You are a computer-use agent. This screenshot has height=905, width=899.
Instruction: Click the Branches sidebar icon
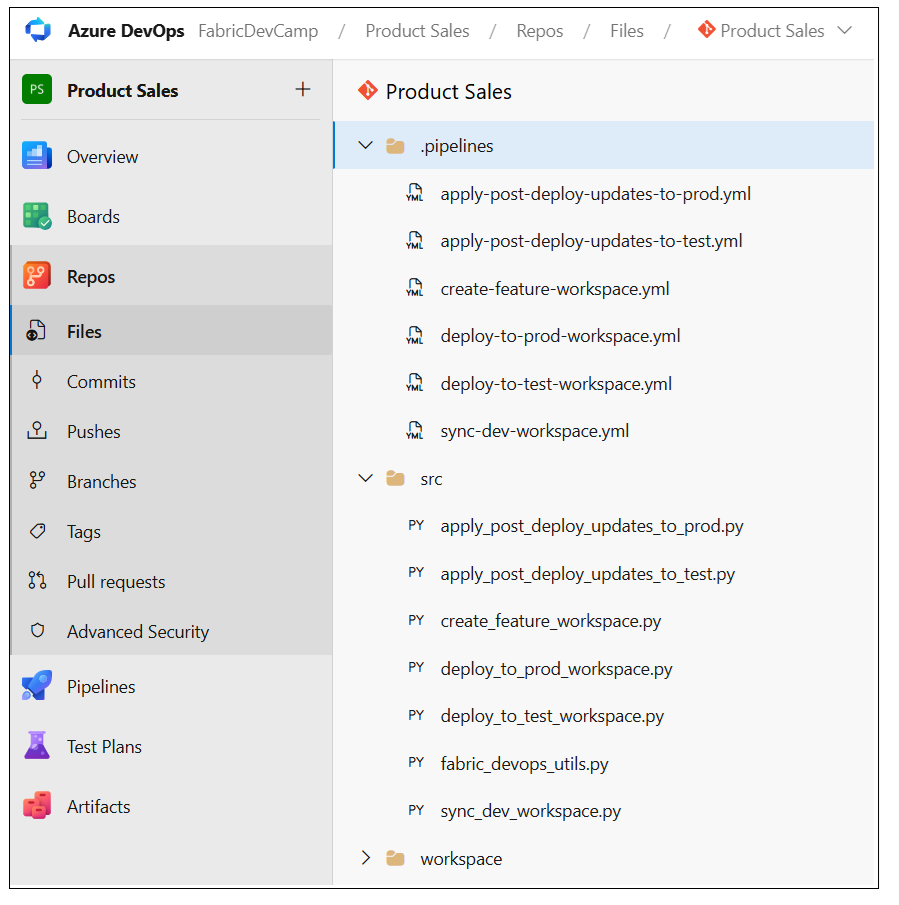tap(37, 481)
